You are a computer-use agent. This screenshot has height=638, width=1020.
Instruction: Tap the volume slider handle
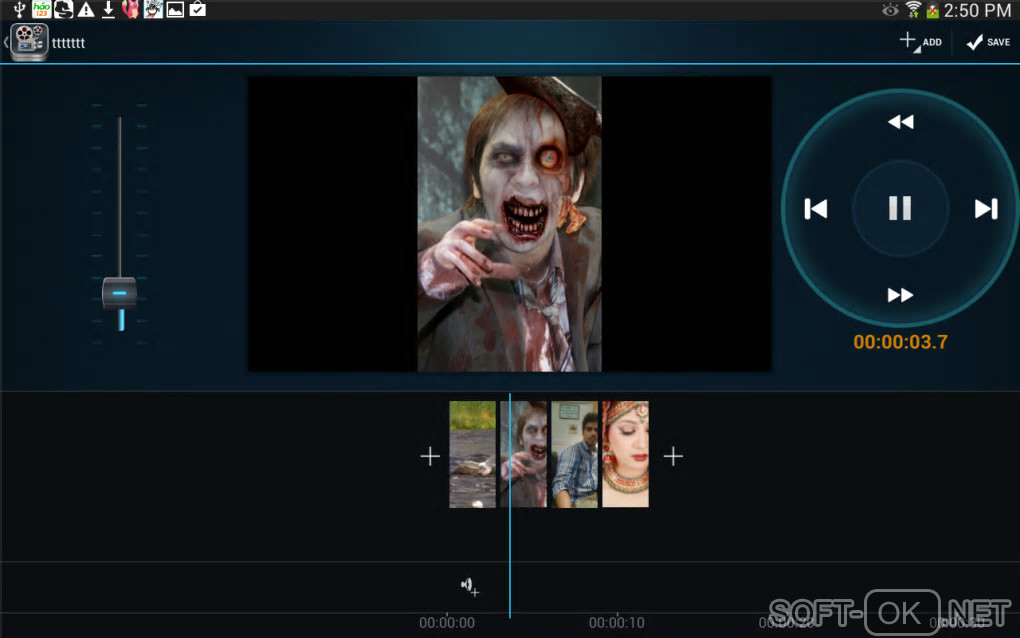[x=120, y=293]
